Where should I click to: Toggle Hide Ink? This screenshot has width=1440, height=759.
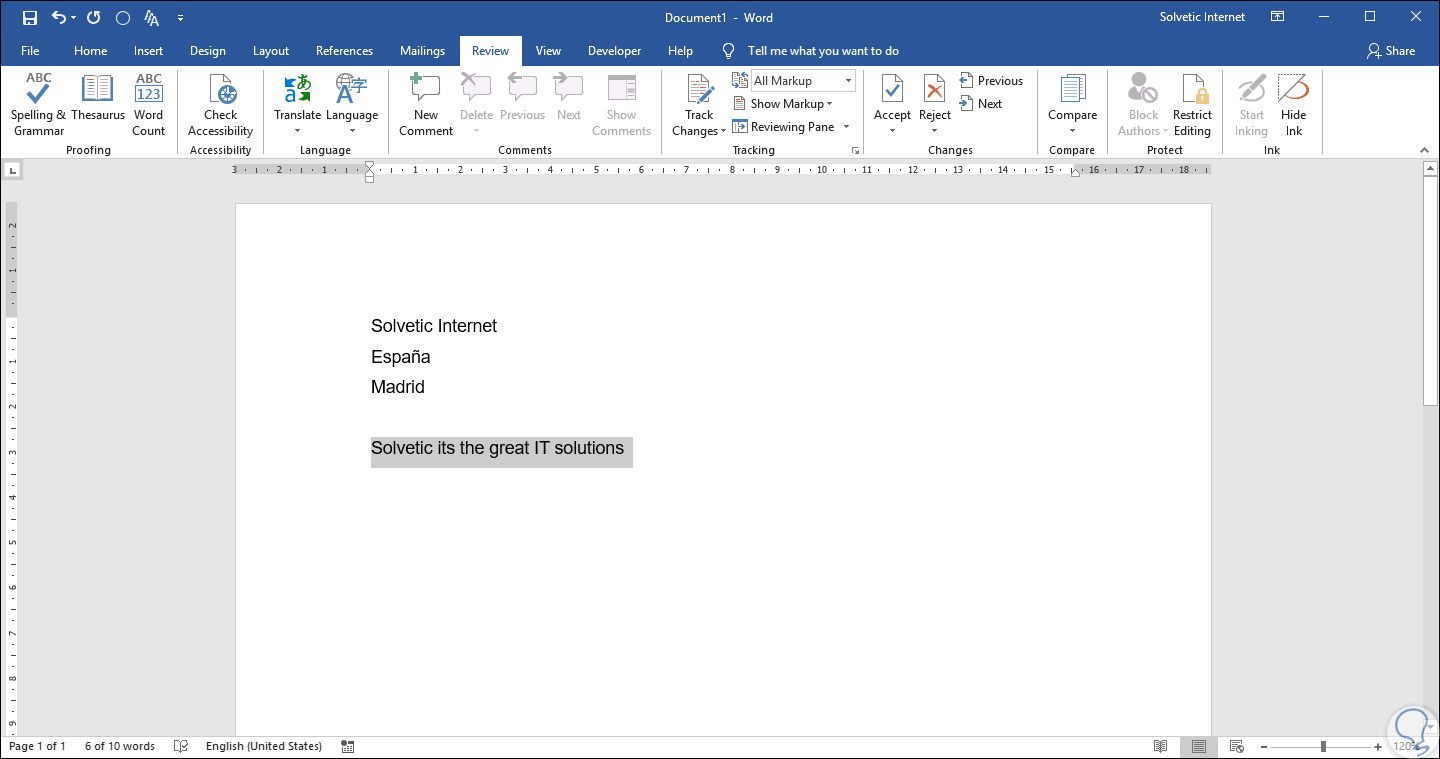tap(1294, 105)
